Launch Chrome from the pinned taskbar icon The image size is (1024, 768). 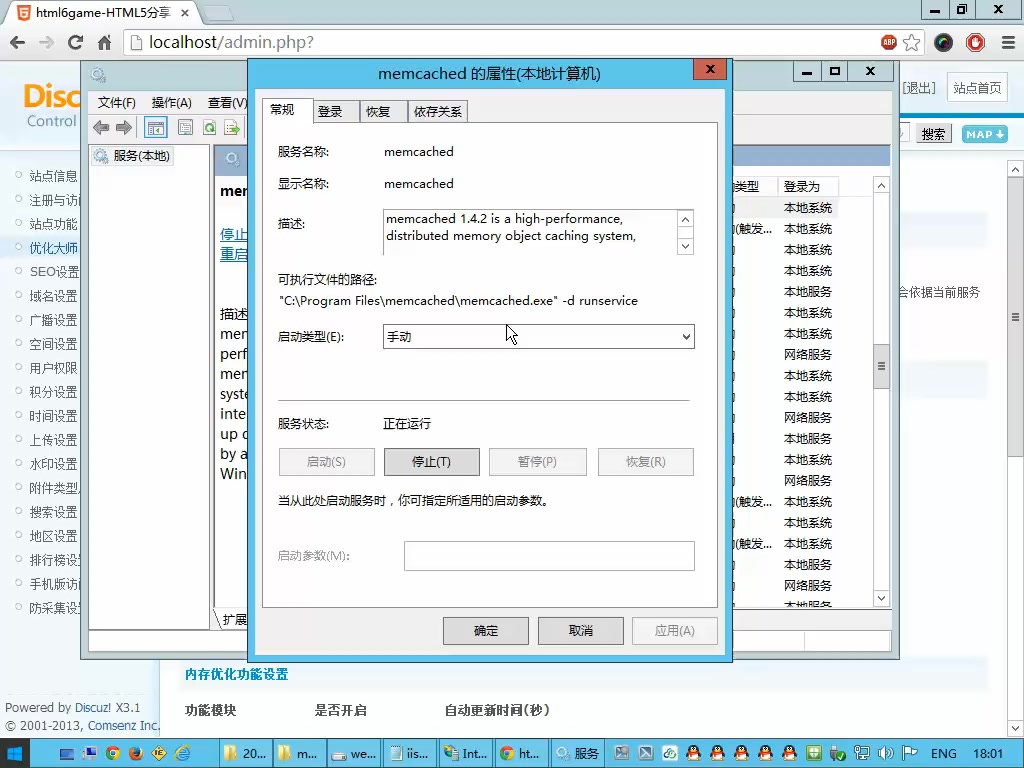tap(112, 754)
